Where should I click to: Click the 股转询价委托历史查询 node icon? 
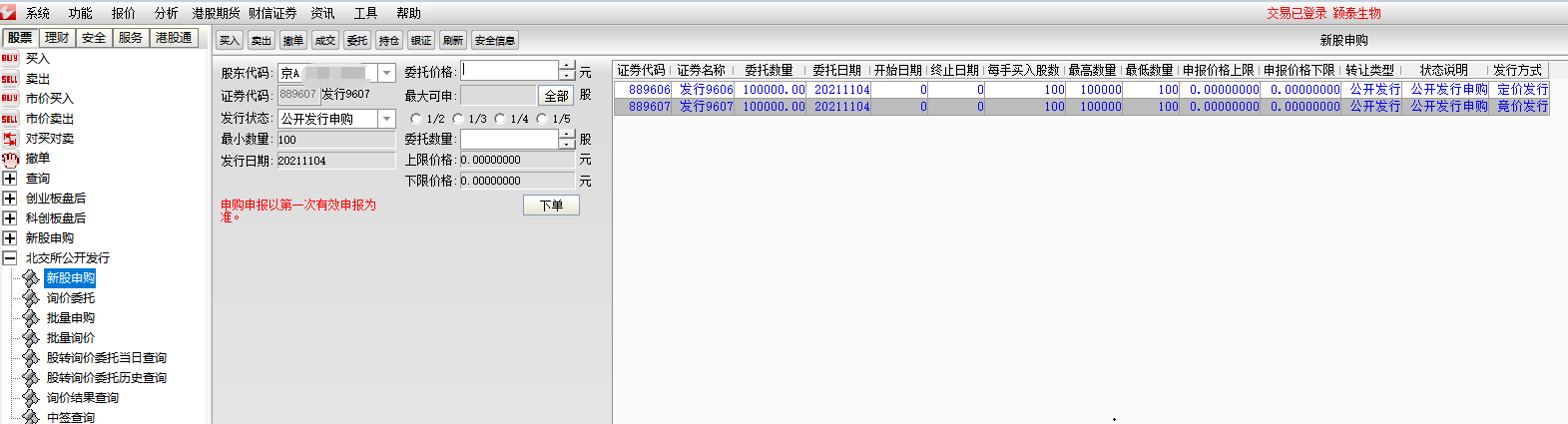tap(31, 378)
